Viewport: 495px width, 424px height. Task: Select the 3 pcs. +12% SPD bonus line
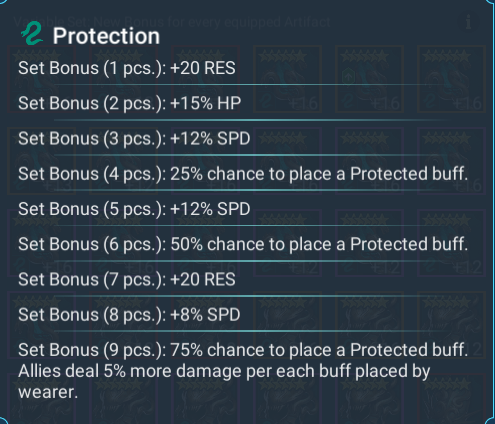[134, 138]
